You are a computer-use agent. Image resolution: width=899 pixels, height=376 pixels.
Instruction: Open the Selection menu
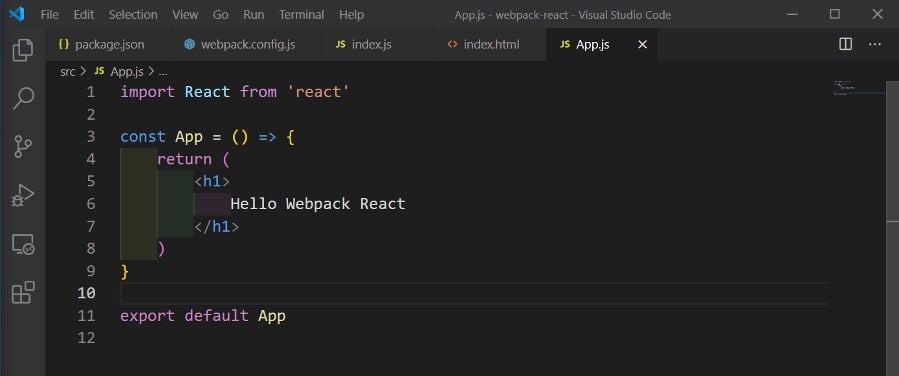coord(133,14)
